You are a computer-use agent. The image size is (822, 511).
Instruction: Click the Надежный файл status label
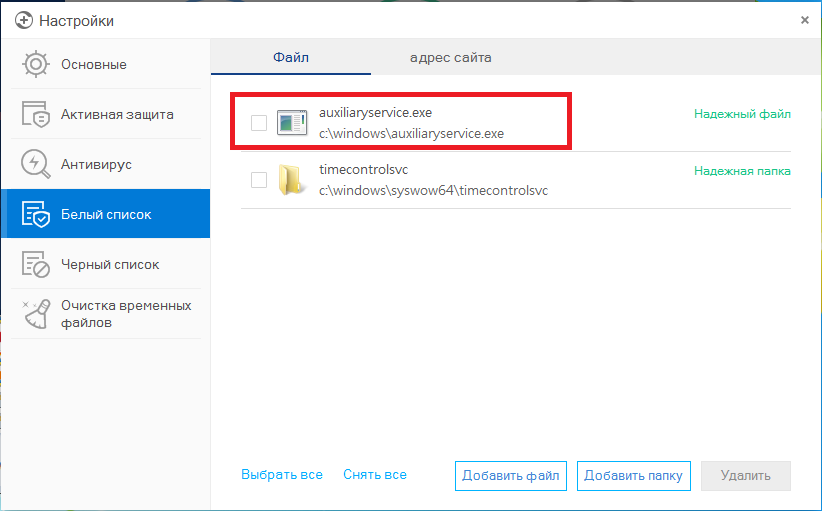coord(742,114)
